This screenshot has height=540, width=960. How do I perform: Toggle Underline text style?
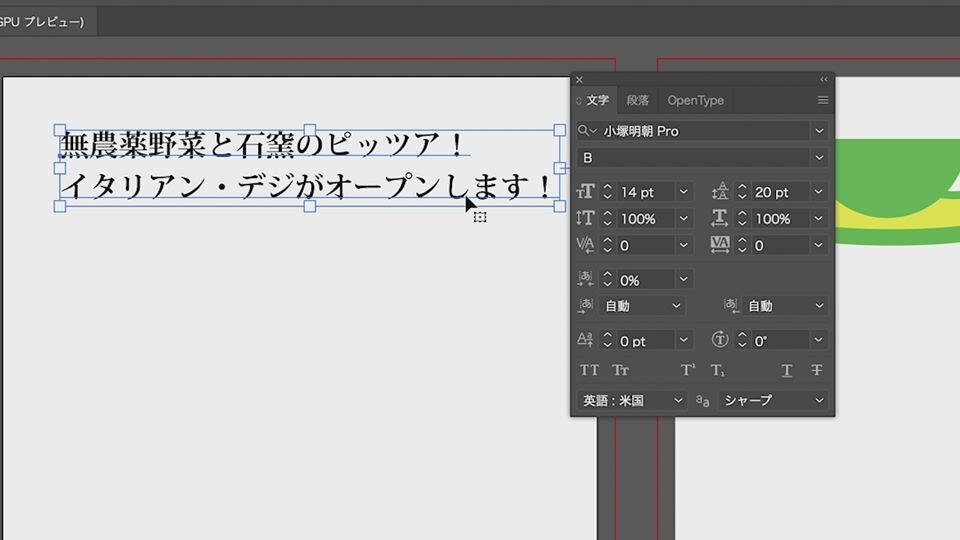click(x=787, y=370)
